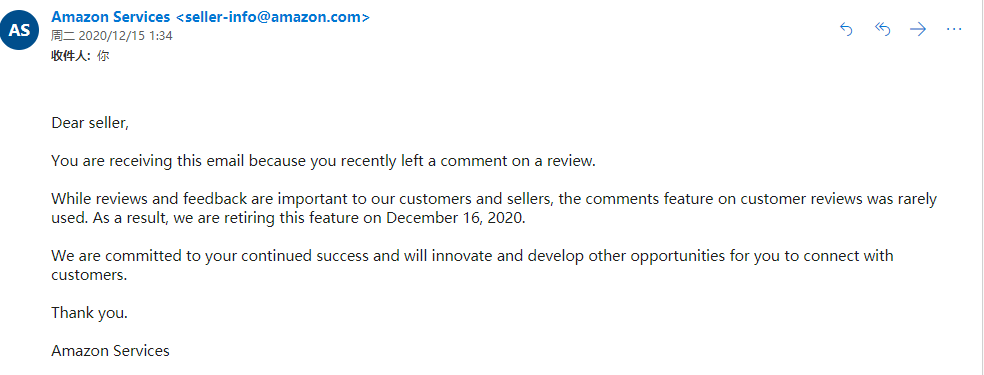Image resolution: width=984 pixels, height=375 pixels.
Task: Forward this email using the right arrow
Action: point(918,29)
